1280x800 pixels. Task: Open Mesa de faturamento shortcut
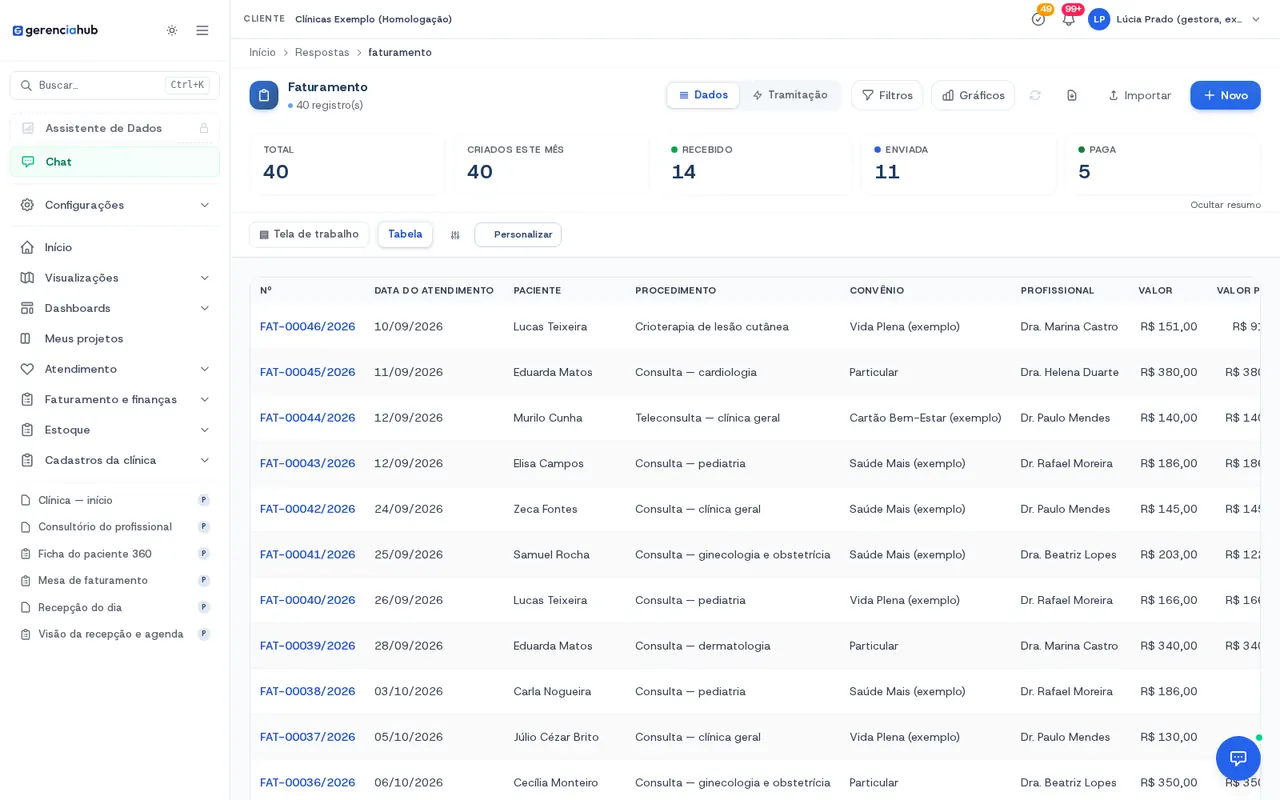pyautogui.click(x=93, y=581)
